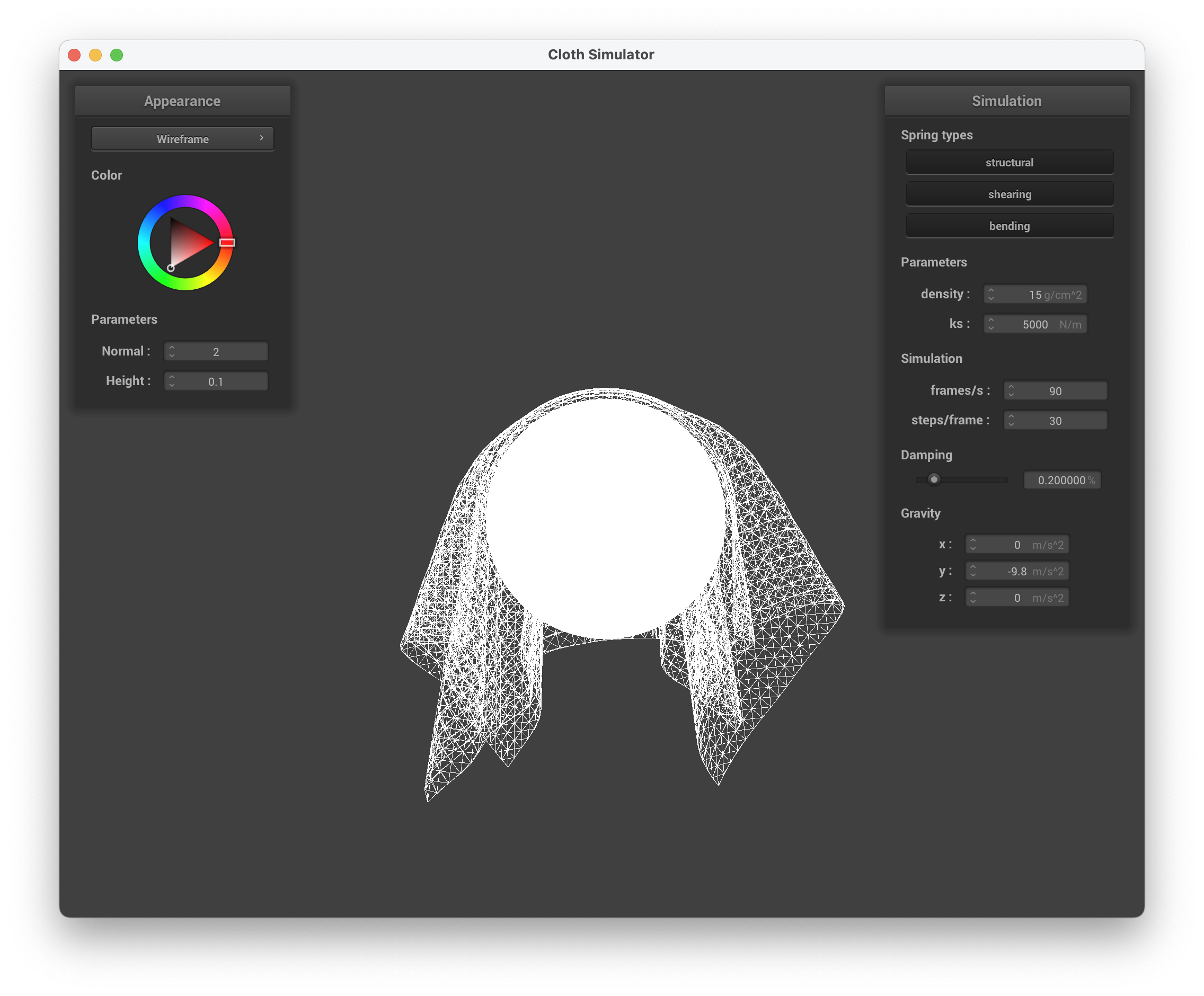The width and height of the screenshot is (1204, 996).
Task: Click the gravity y value field
Action: point(1017,571)
